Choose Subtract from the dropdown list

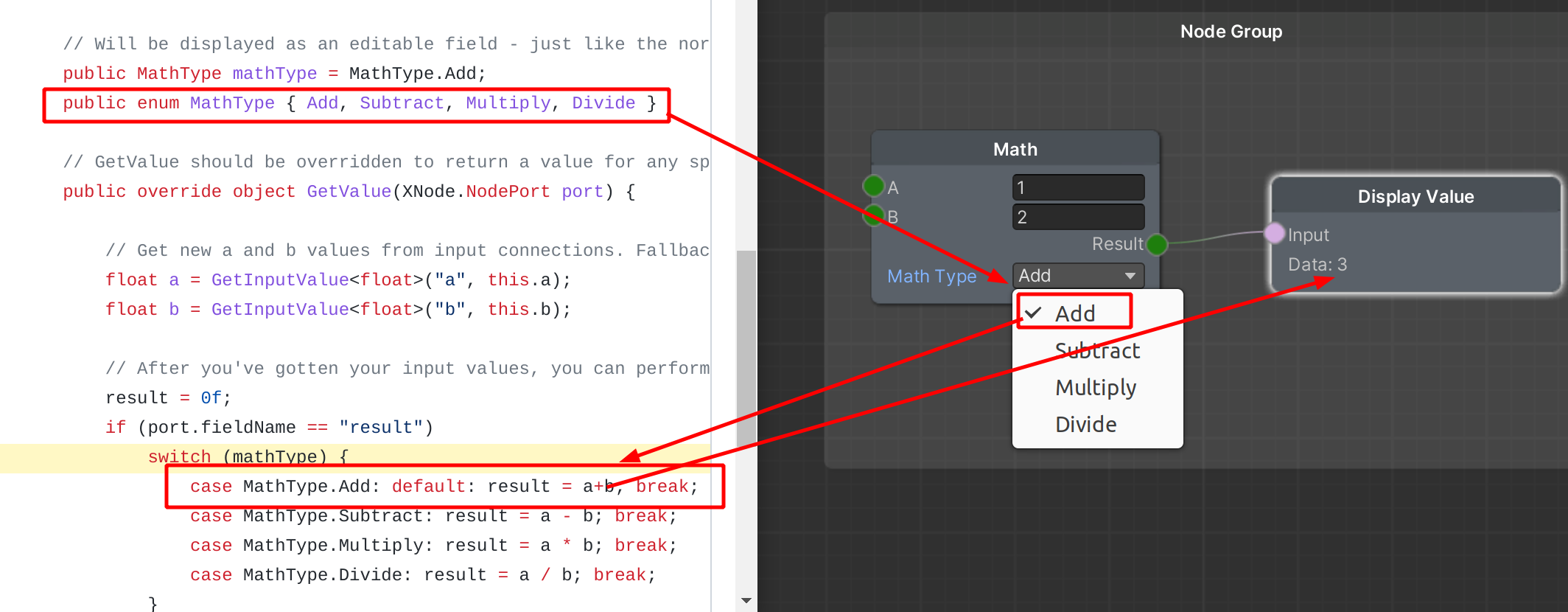pyautogui.click(x=1097, y=351)
